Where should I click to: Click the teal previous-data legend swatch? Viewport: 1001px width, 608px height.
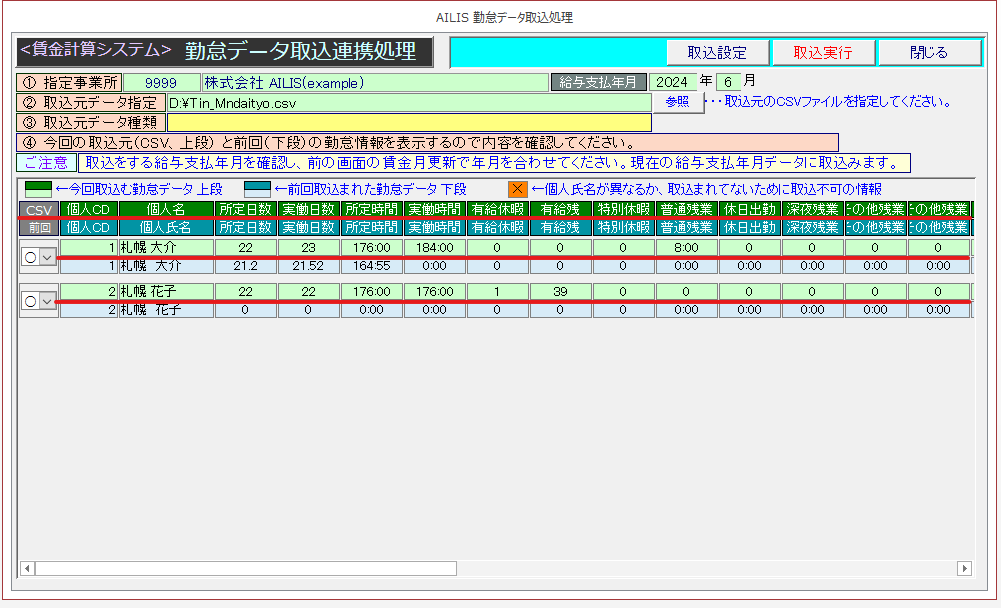click(257, 189)
